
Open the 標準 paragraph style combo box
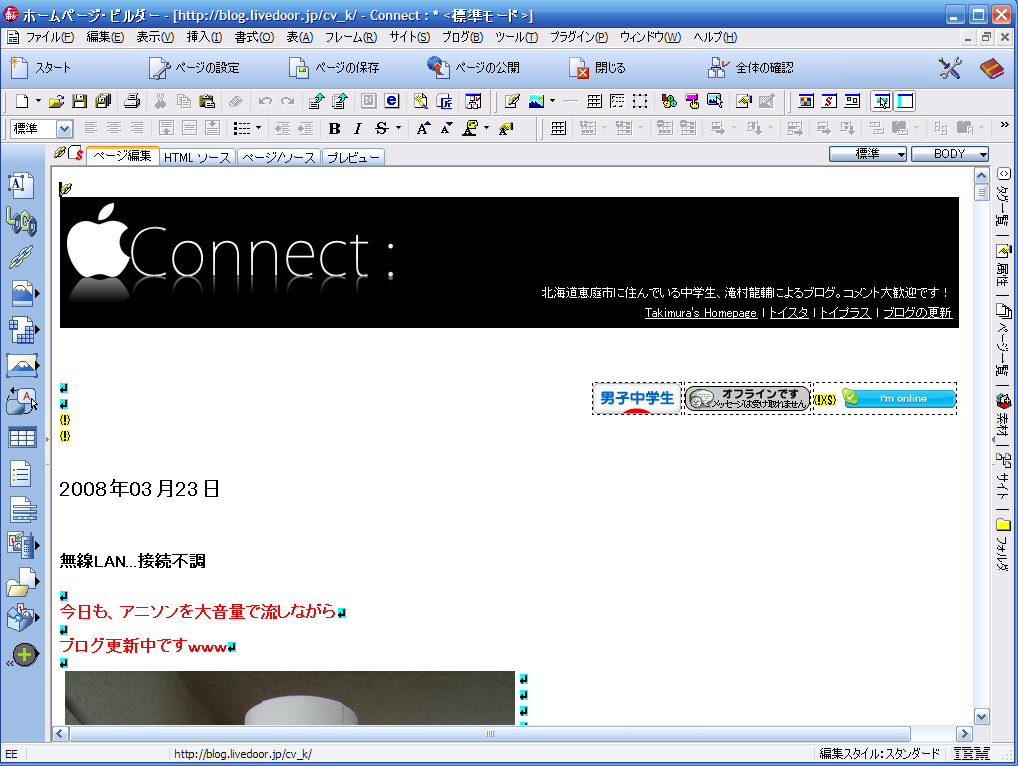[42, 129]
